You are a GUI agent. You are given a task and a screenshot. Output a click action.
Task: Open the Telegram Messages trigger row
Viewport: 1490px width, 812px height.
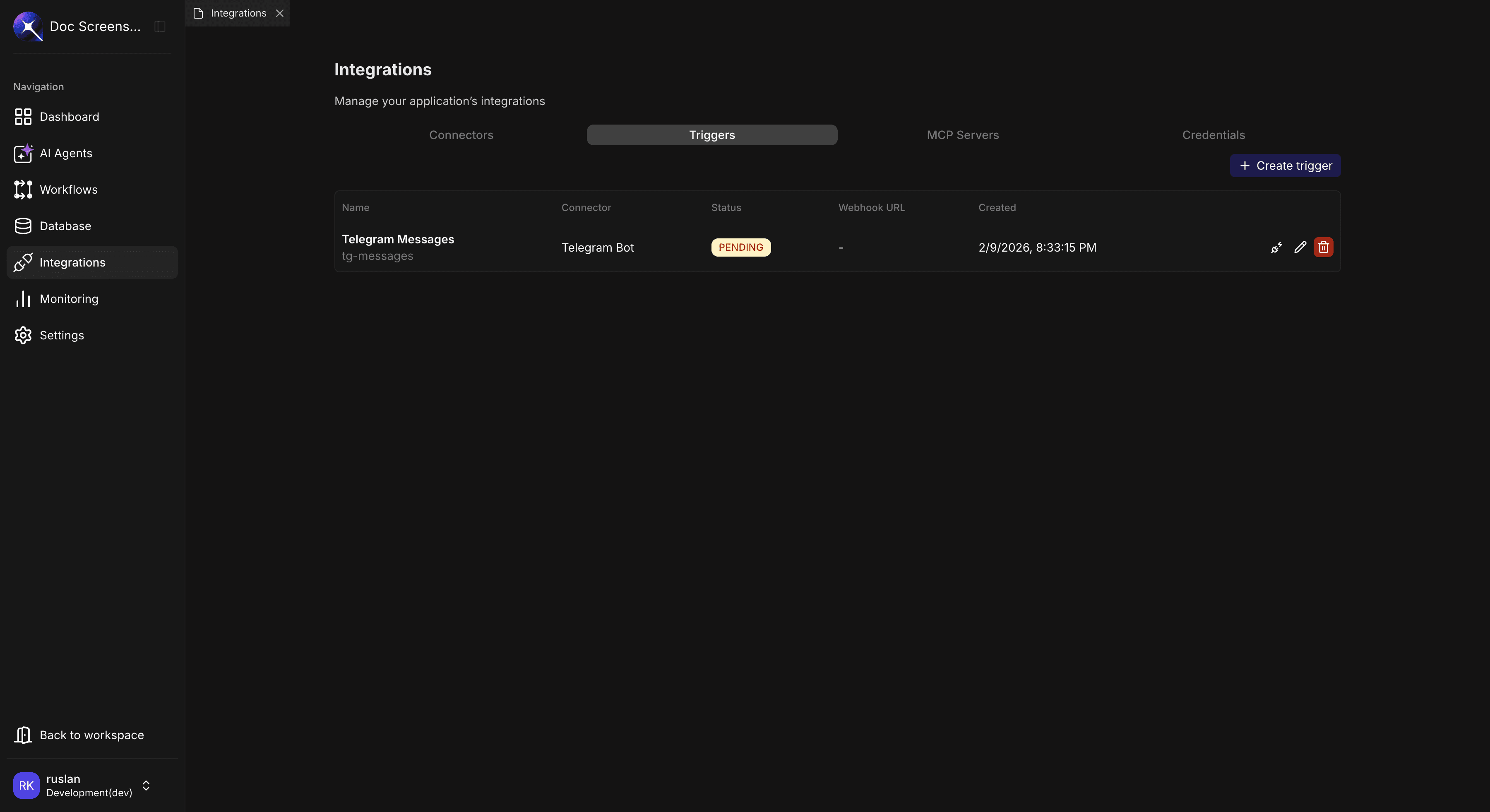tap(397, 247)
